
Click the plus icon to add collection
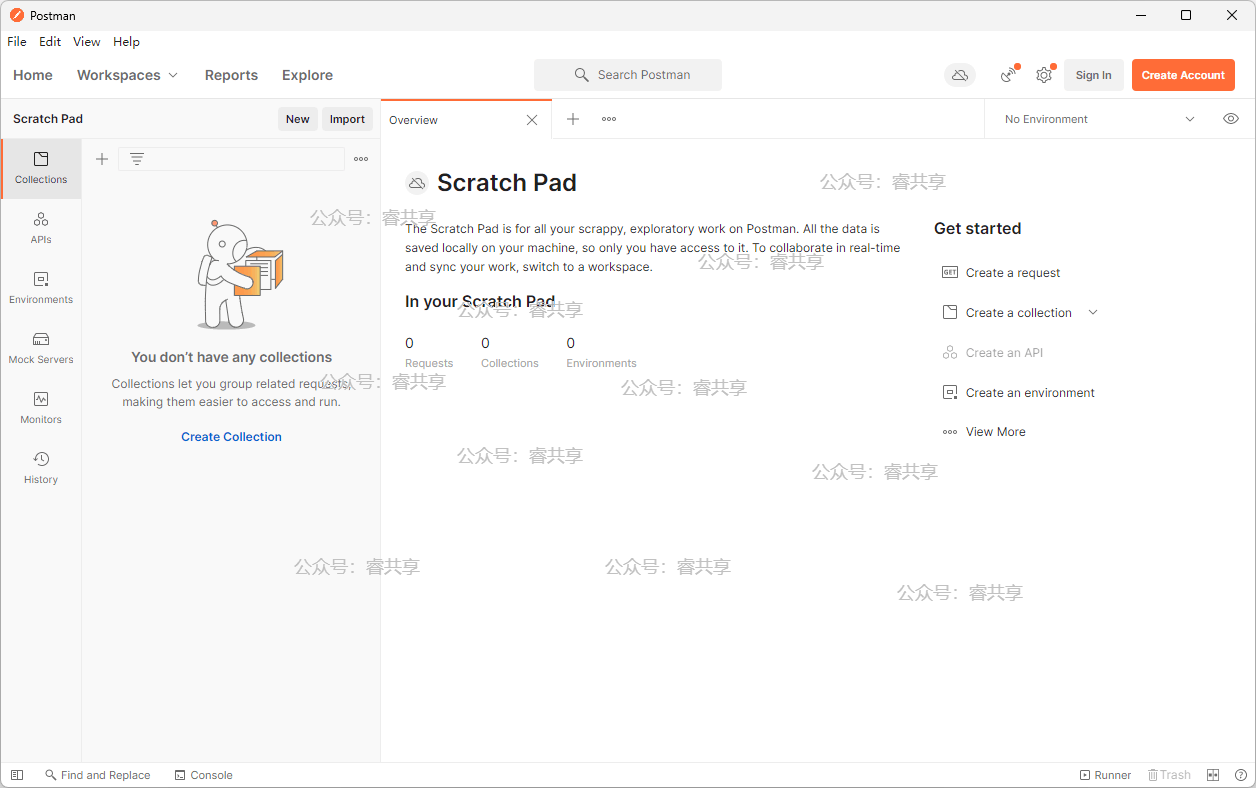click(102, 159)
